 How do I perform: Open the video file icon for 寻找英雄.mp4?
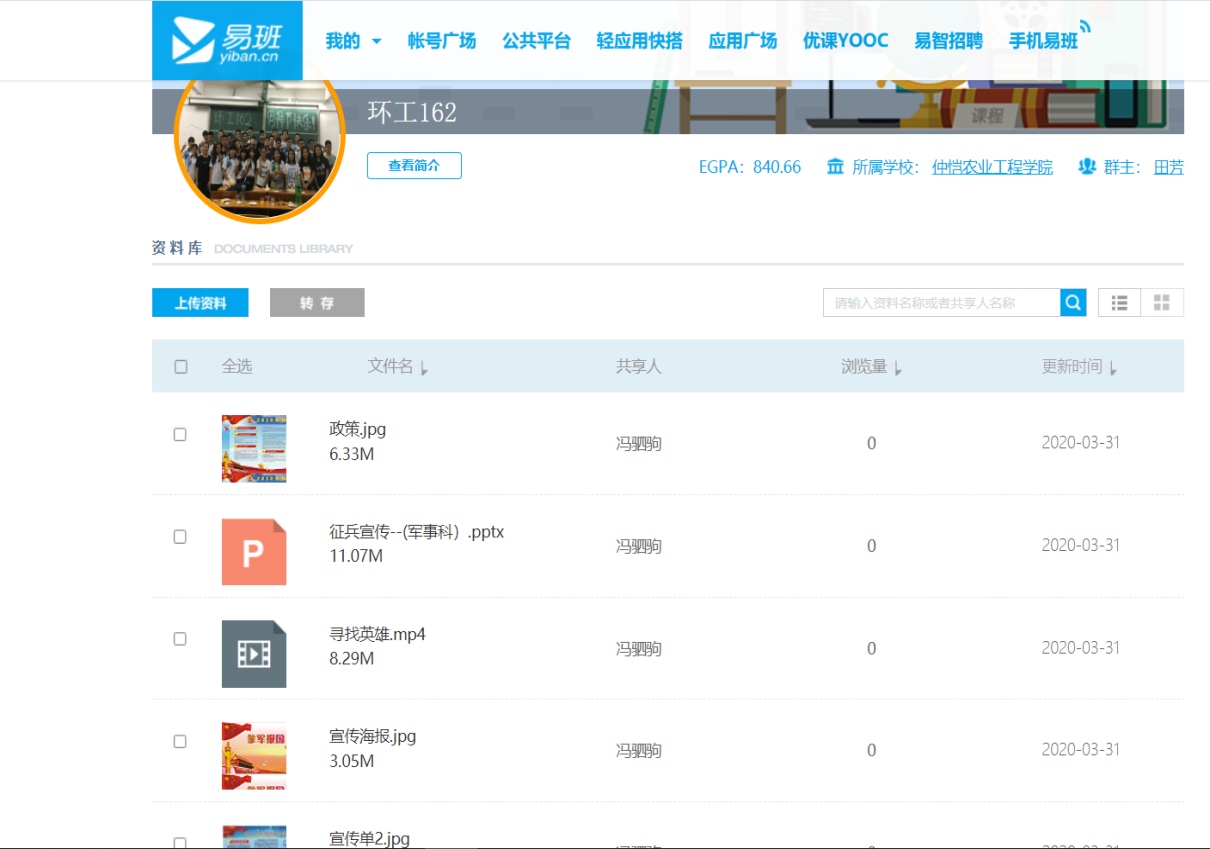[254, 654]
